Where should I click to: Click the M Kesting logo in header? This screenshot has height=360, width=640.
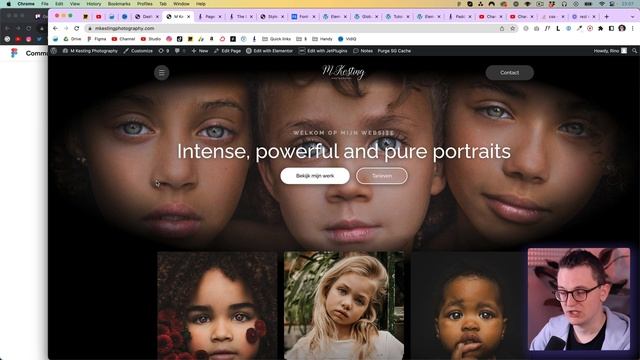343,72
